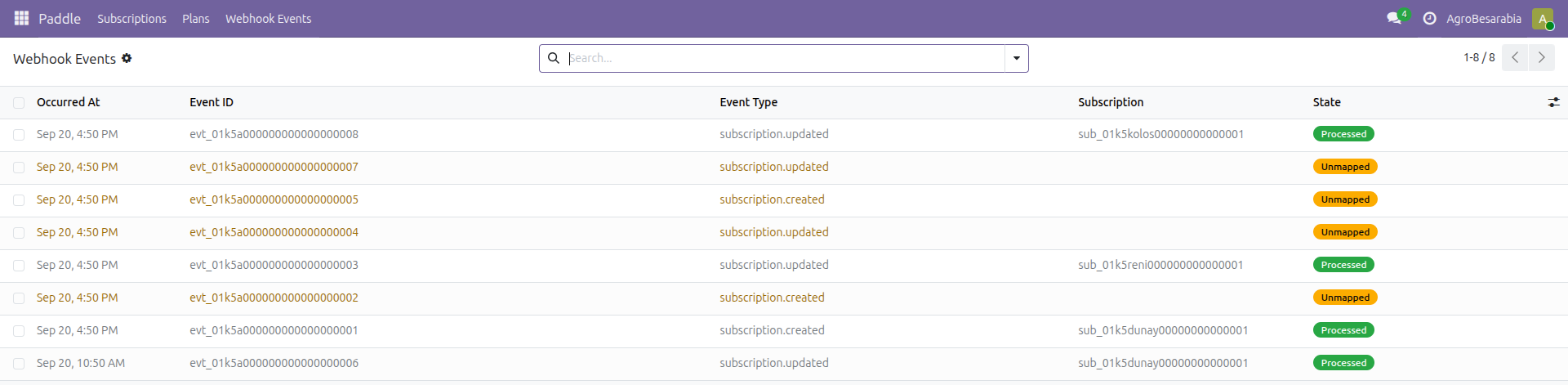Select checkbox for event ending 0001
This screenshot has height=385, width=1568.
point(19,330)
